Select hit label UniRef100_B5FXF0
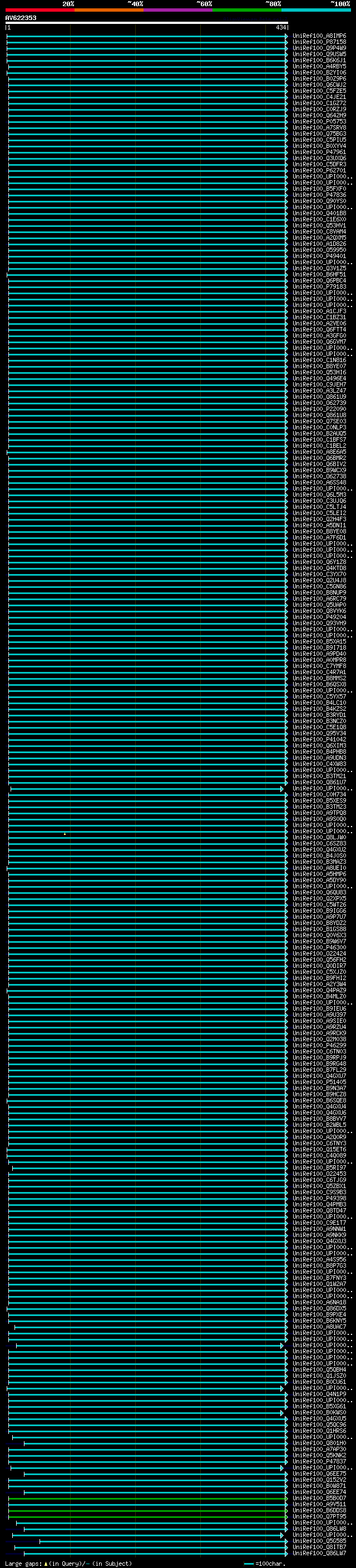The image size is (356, 1568). (x=319, y=189)
